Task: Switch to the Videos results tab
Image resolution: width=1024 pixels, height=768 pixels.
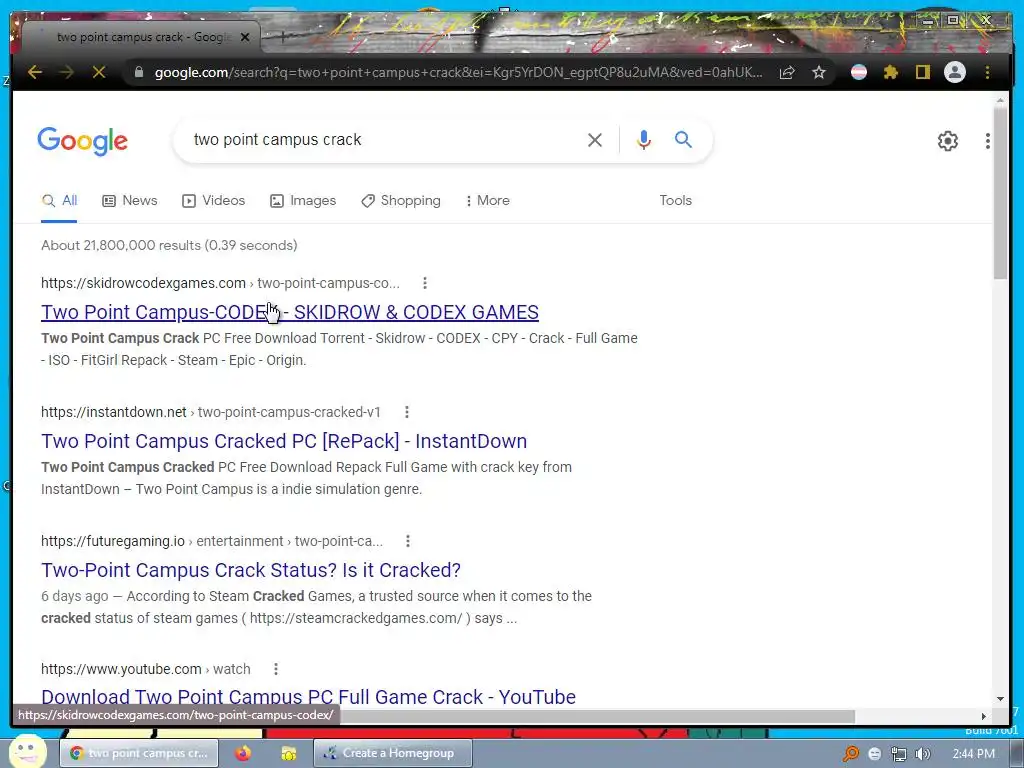Action: [x=214, y=200]
